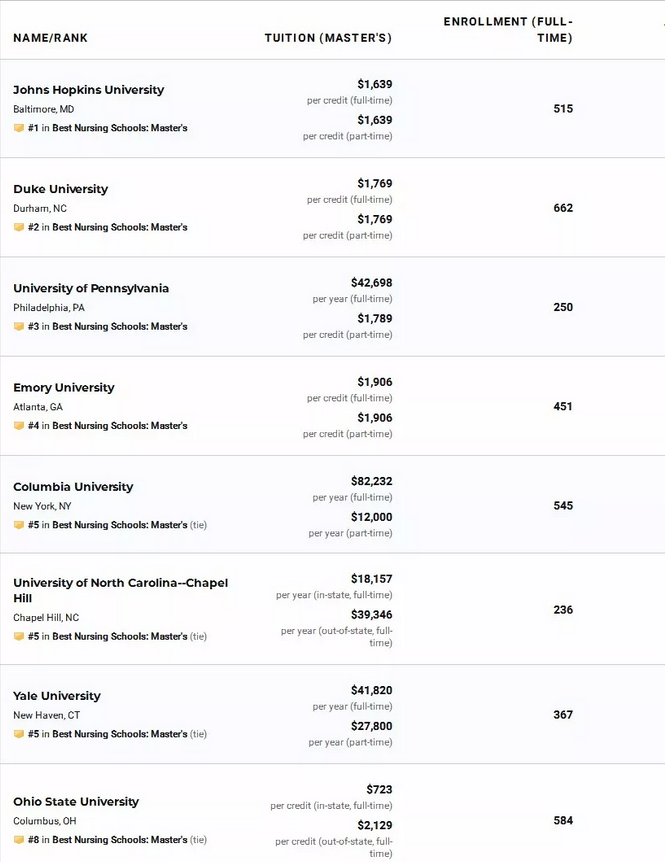
Task: Open University of North Carolina--Chapel Hill link
Action: (120, 590)
